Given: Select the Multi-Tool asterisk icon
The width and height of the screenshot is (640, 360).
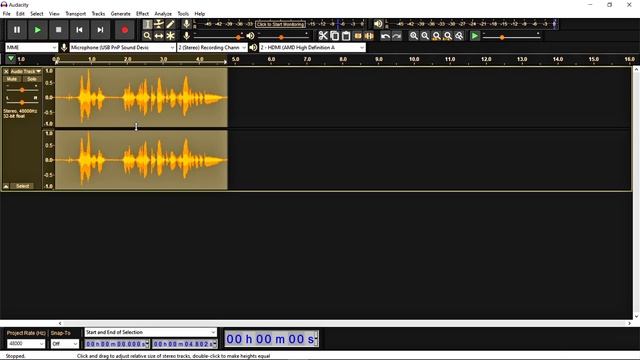Looking at the screenshot, I should pos(170,36).
